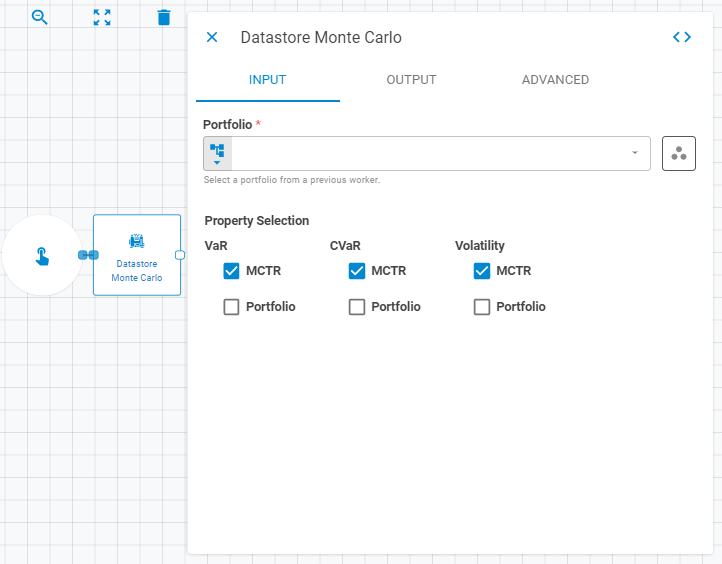Switch to the OUTPUT tab
This screenshot has width=722, height=564.
pyautogui.click(x=411, y=80)
